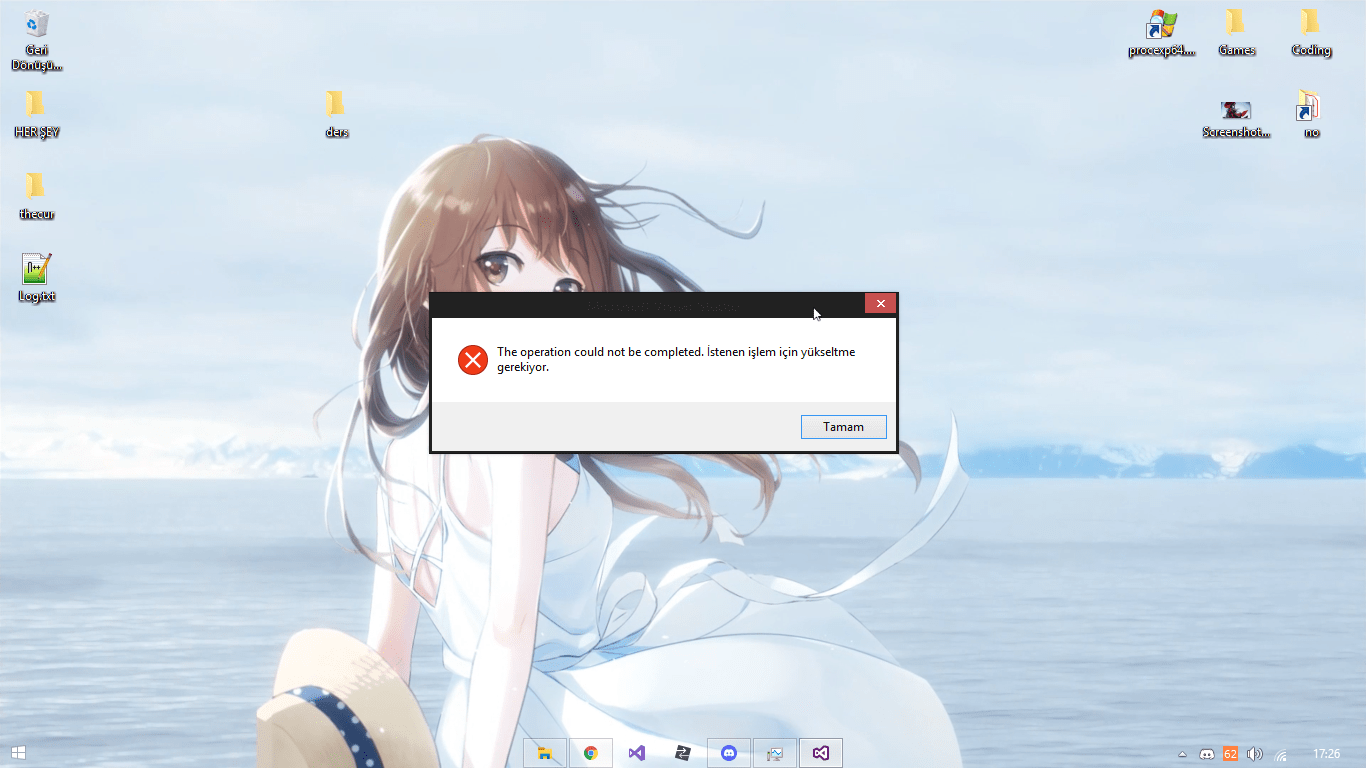Click the orange 62 temperature tray icon
The height and width of the screenshot is (768, 1366).
(1230, 754)
